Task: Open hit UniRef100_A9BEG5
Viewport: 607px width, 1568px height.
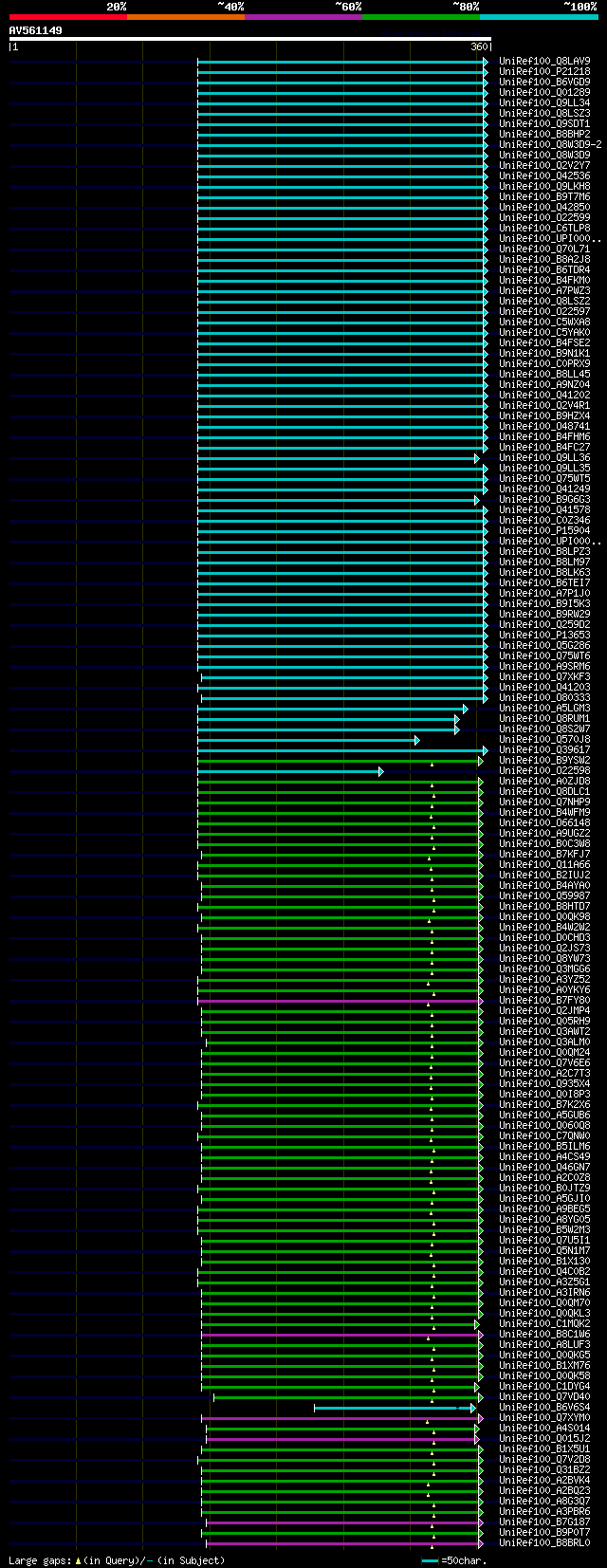Action: pos(544,1208)
